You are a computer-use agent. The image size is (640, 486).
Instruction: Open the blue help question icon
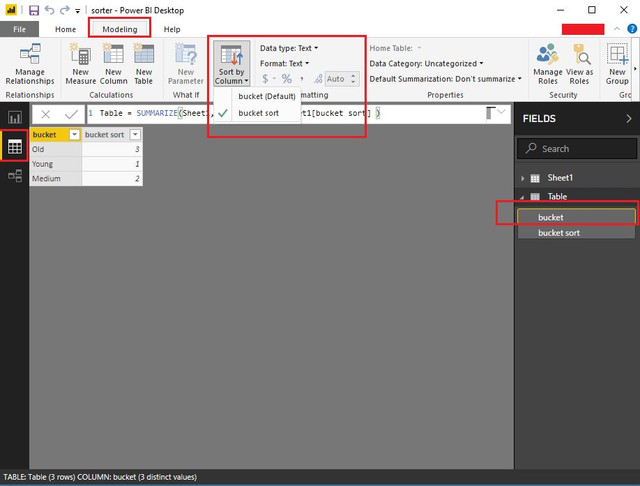[x=632, y=29]
